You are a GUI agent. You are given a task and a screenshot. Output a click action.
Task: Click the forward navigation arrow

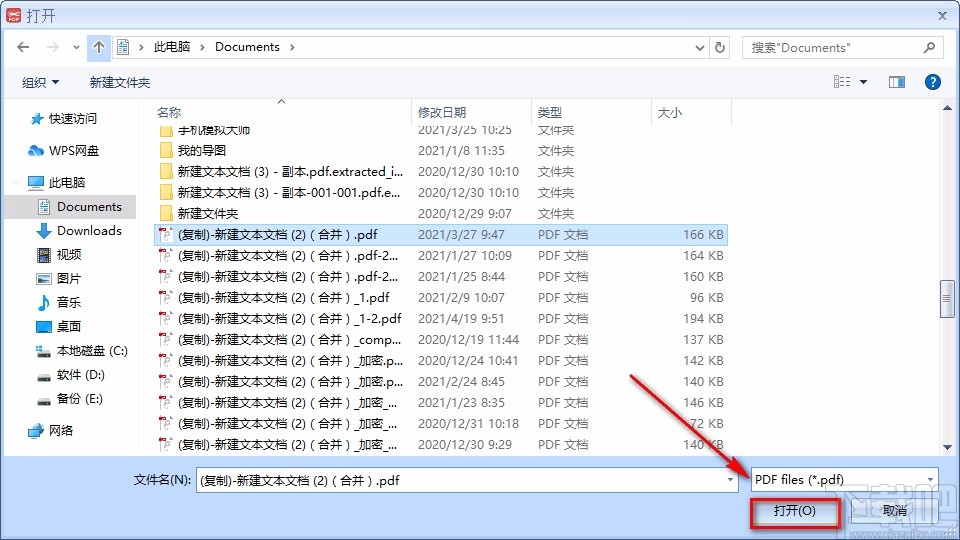click(53, 47)
